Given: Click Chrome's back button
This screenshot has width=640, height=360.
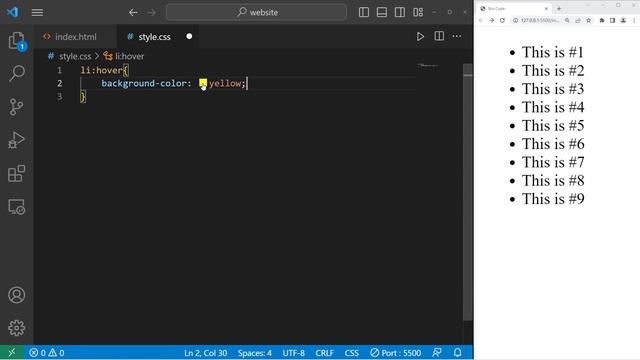Looking at the screenshot, I should click(481, 20).
